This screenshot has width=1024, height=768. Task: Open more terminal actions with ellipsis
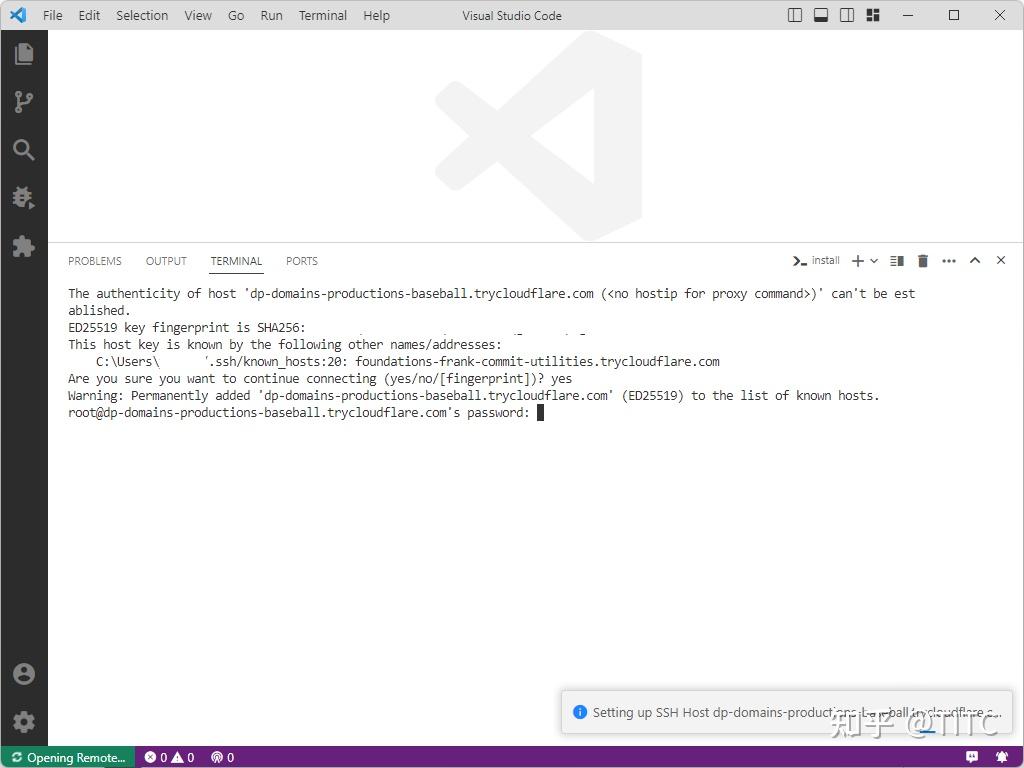(x=948, y=260)
